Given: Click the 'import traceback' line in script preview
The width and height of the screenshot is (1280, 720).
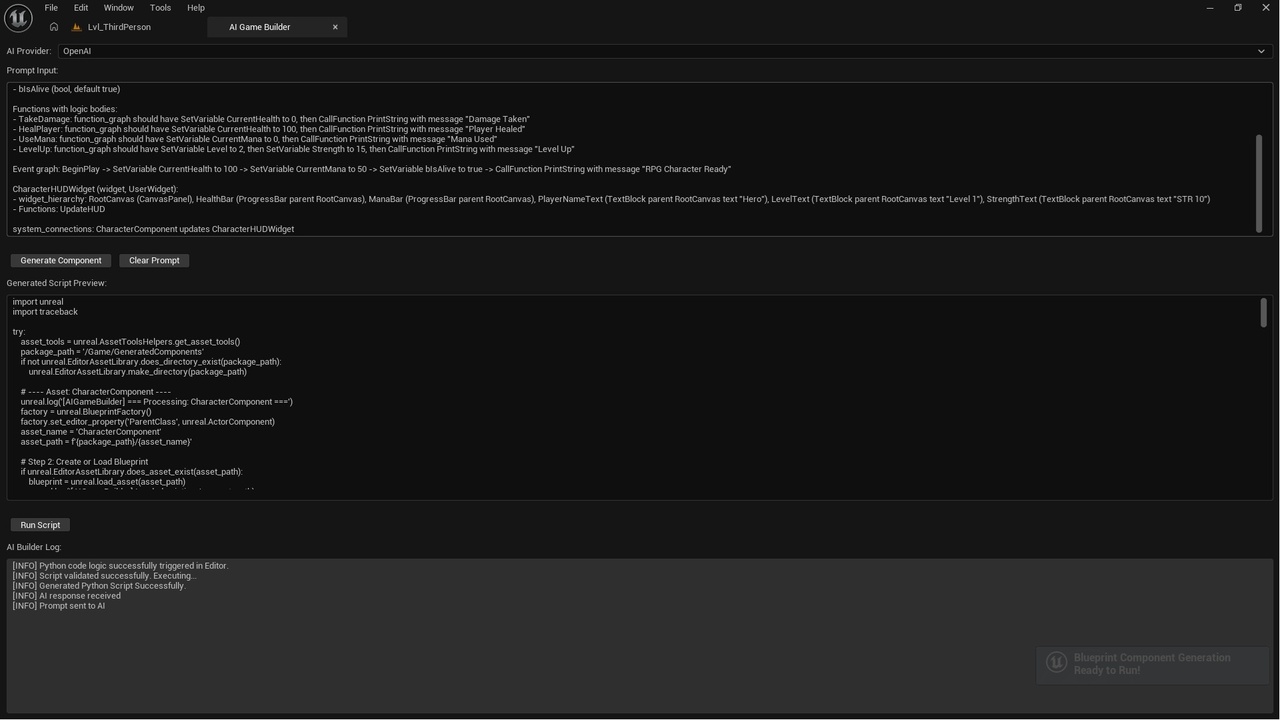Looking at the screenshot, I should [45, 312].
